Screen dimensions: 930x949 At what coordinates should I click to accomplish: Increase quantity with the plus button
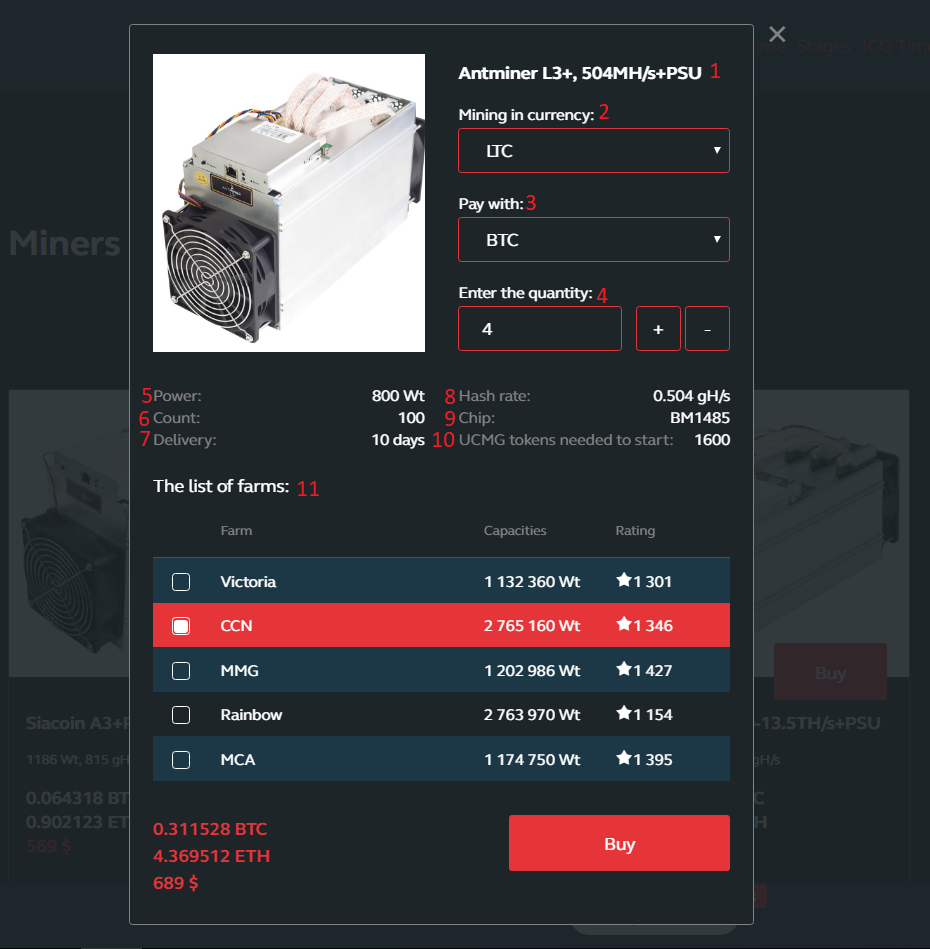(658, 329)
